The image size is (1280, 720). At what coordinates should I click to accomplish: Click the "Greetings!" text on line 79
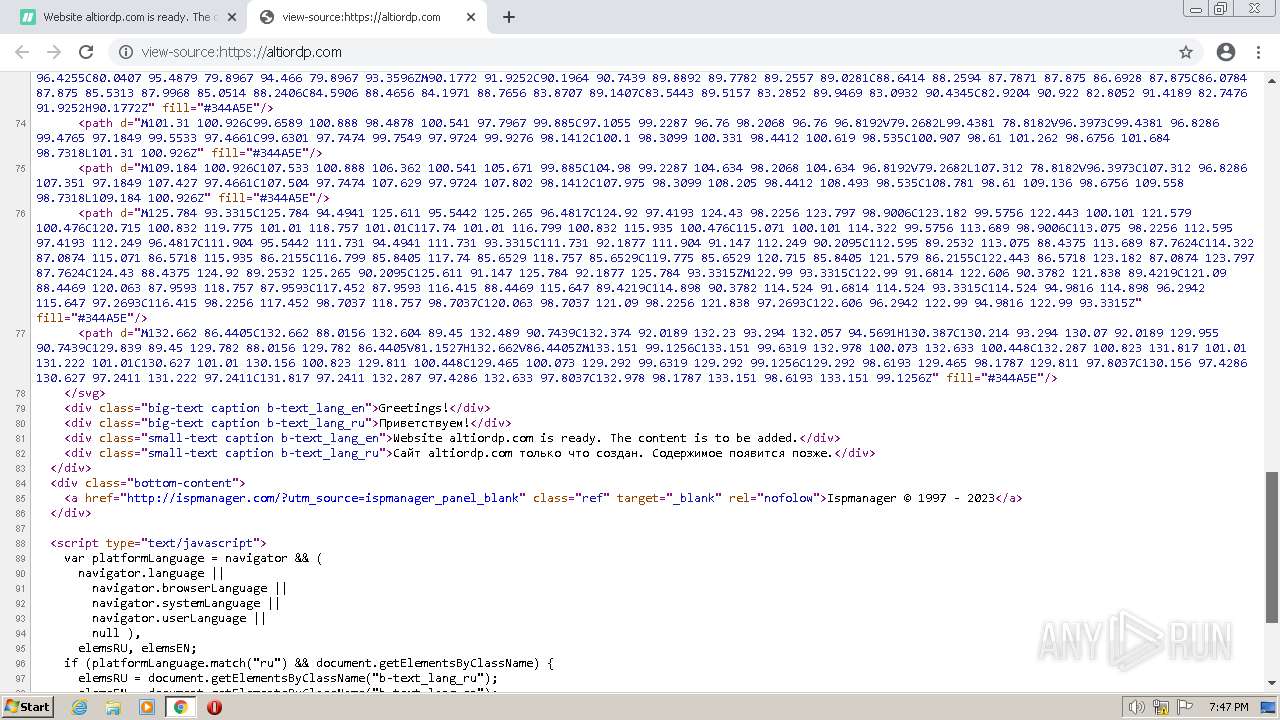[412, 408]
